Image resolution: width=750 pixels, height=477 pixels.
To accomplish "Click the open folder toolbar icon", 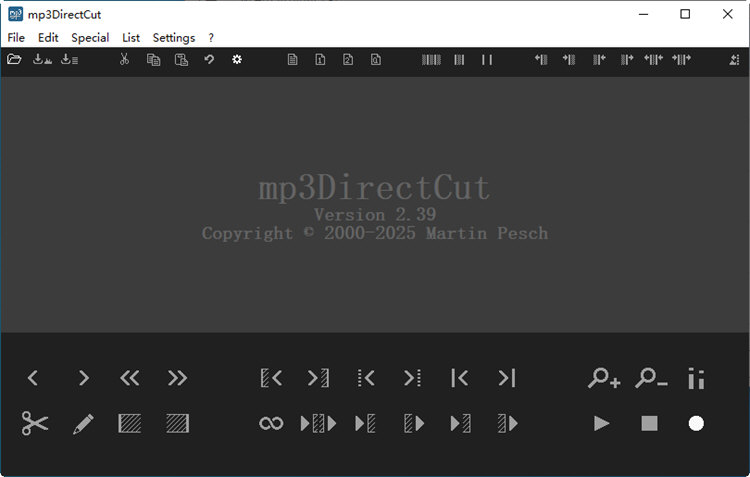I will coord(14,59).
